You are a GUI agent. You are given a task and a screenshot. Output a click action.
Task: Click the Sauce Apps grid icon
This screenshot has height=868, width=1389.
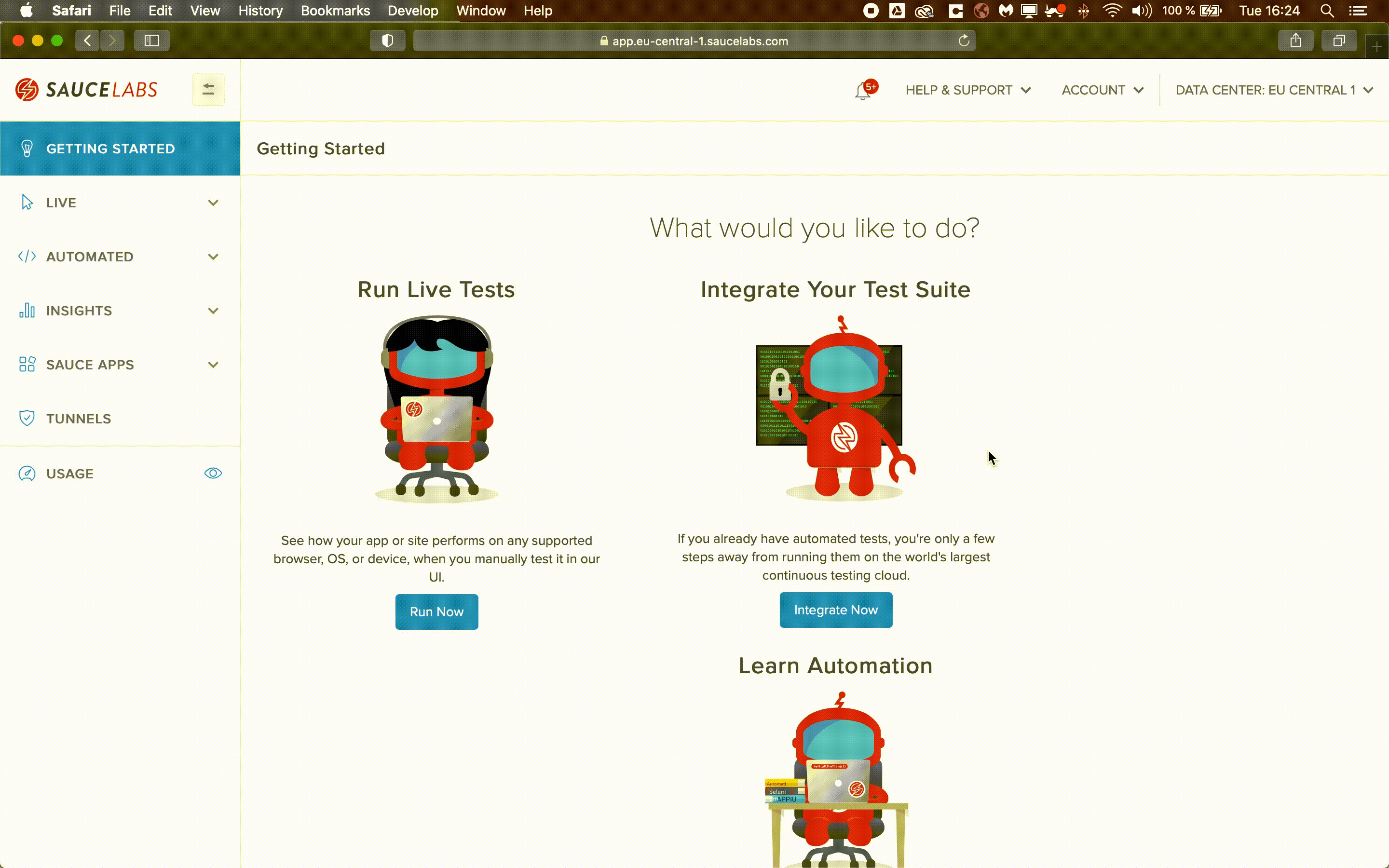coord(27,365)
